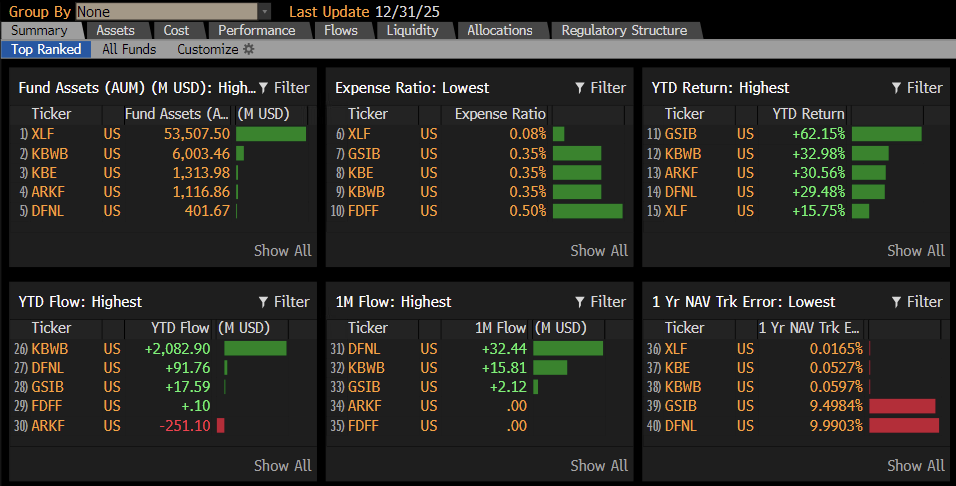Select XLF with 0.08% expense ratio

(x=359, y=134)
